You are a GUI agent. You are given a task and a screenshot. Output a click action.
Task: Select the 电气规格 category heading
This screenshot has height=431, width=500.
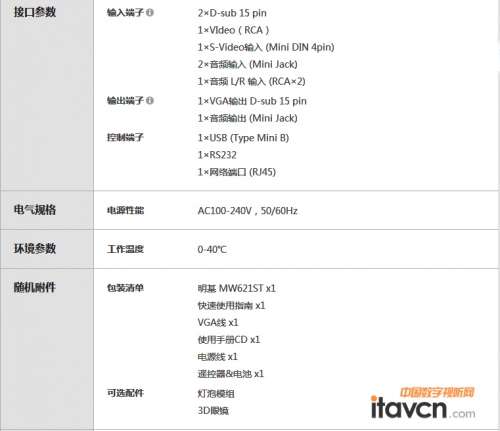click(x=35, y=210)
